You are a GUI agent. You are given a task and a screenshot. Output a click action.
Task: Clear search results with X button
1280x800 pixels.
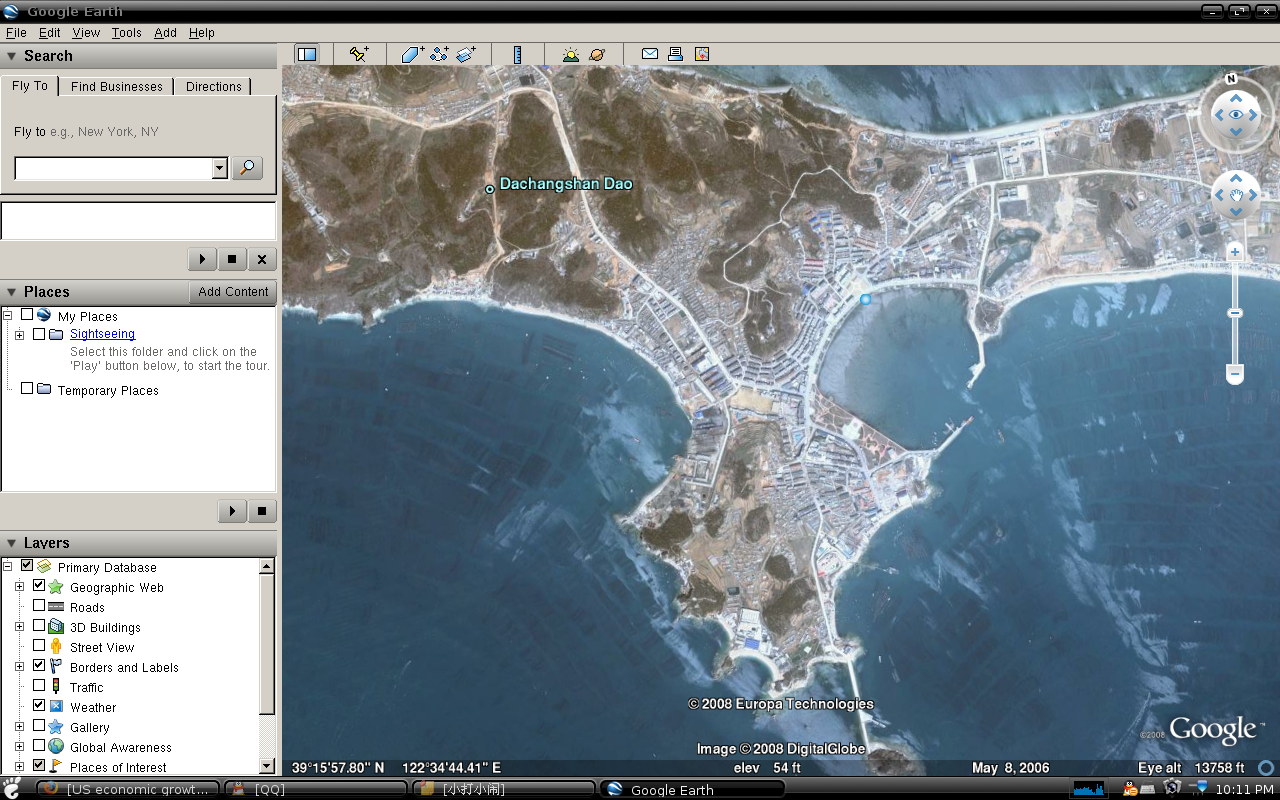pyautogui.click(x=262, y=259)
